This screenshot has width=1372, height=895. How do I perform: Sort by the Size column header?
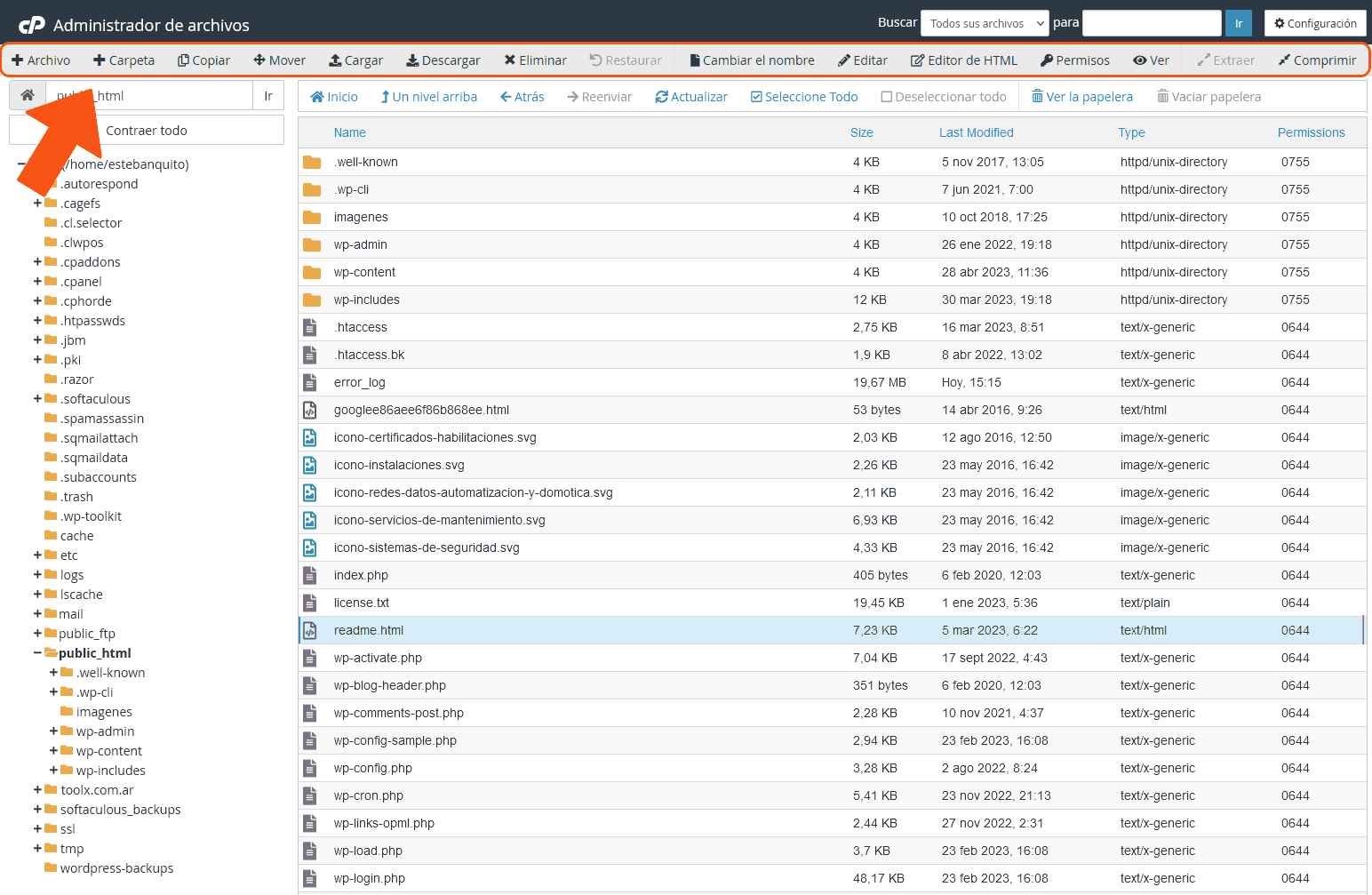point(861,132)
